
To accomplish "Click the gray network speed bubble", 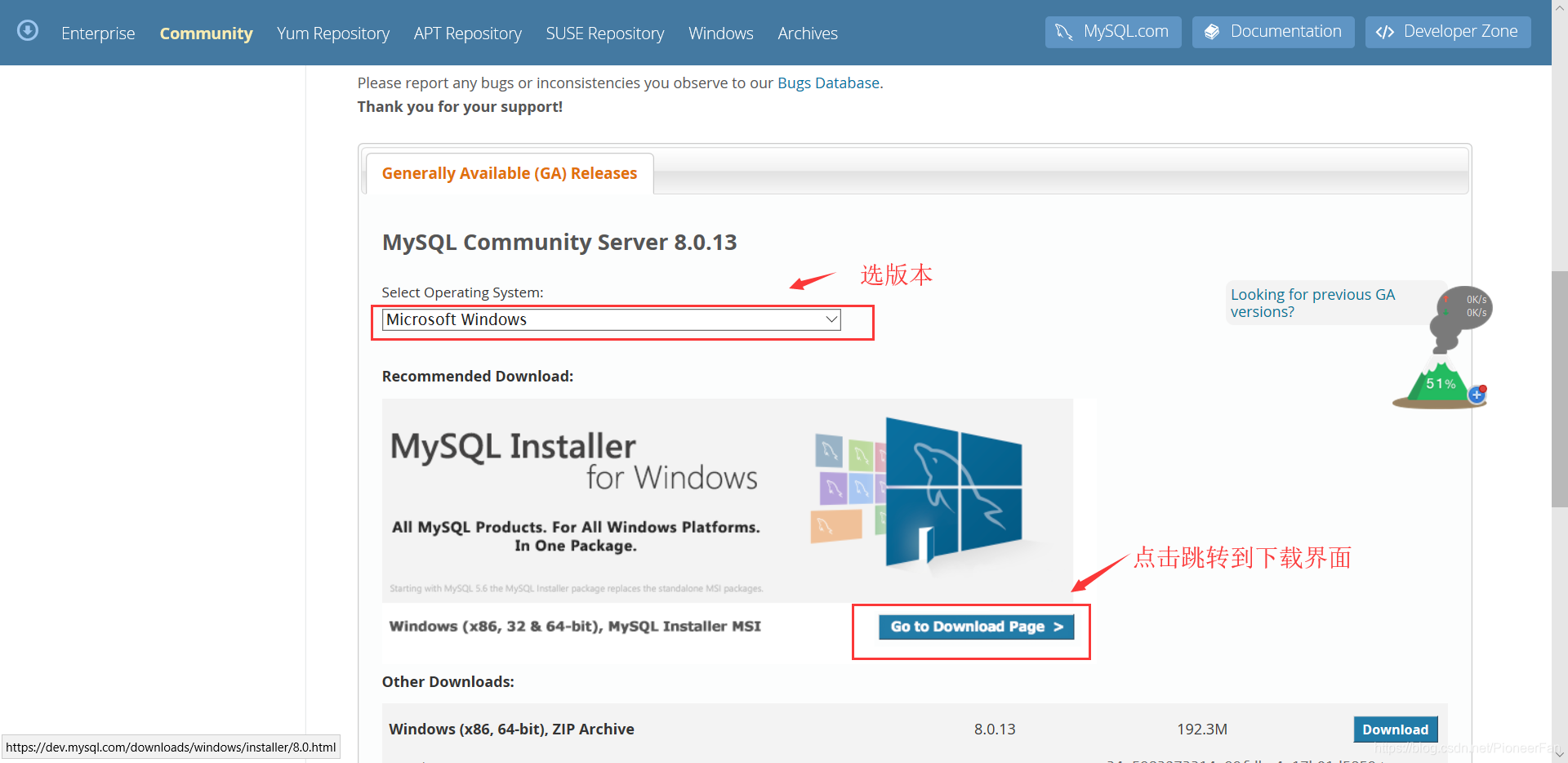I will [1466, 307].
